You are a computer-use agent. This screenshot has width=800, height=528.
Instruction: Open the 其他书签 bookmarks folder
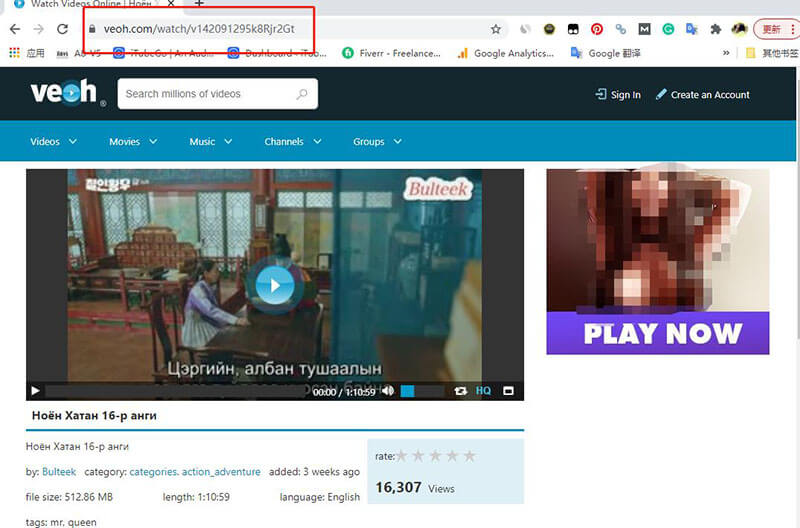click(772, 53)
